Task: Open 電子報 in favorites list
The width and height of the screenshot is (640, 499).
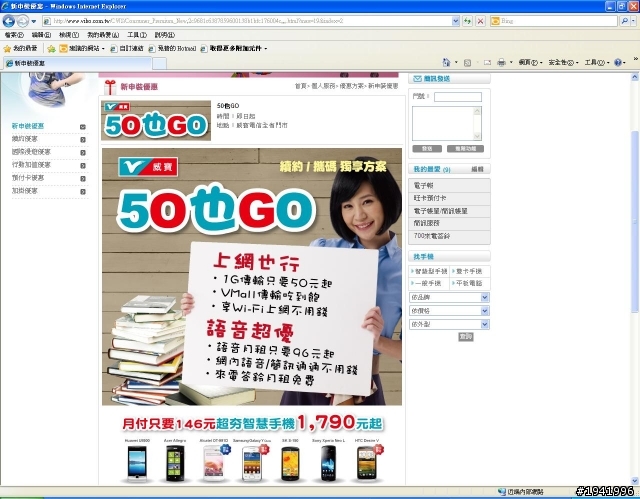Action: coord(449,186)
